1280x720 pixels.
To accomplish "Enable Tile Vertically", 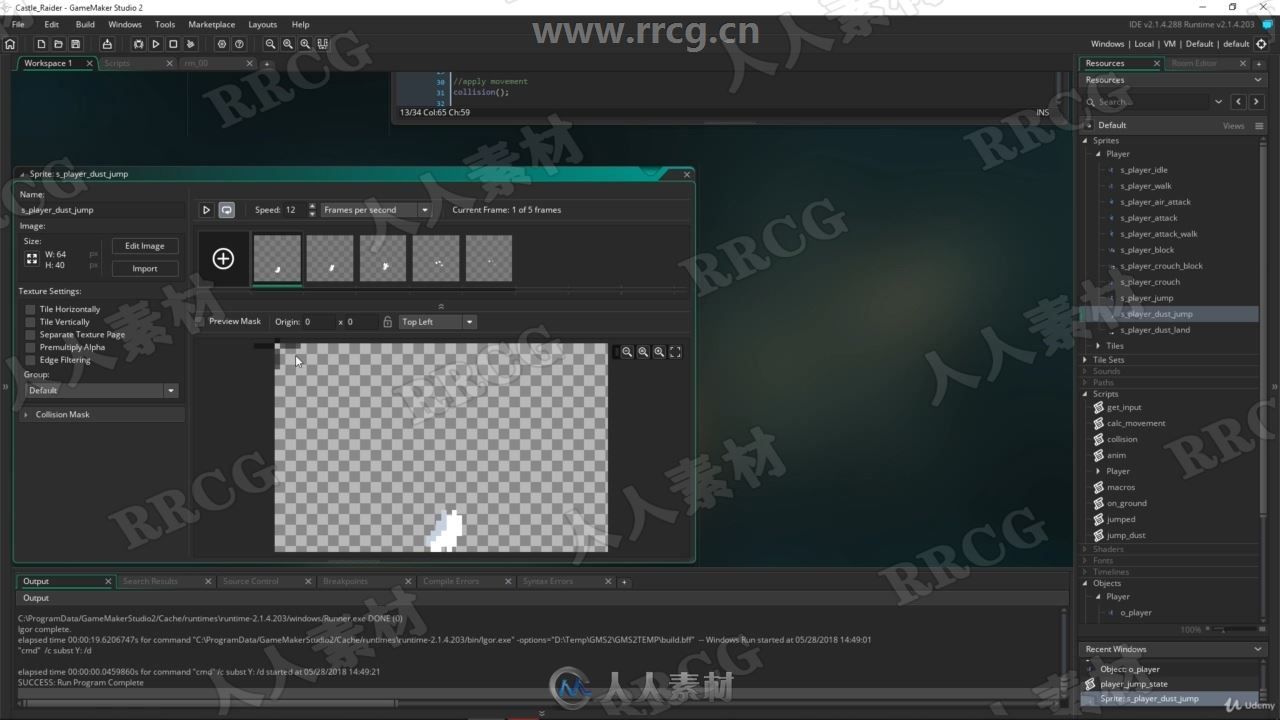I will point(30,322).
